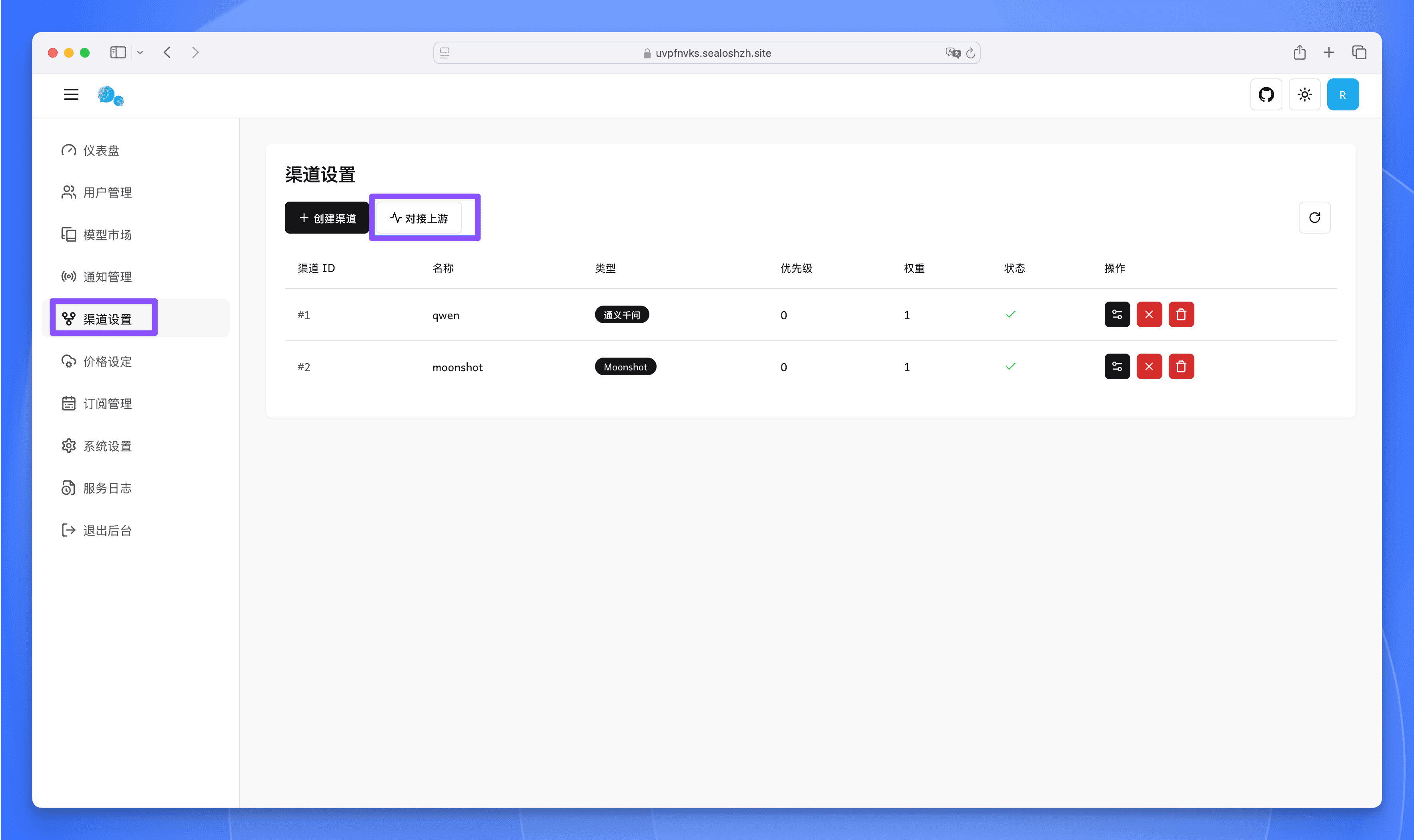Open configuration icon for the moonshot channel
This screenshot has width=1414, height=840.
1116,366
